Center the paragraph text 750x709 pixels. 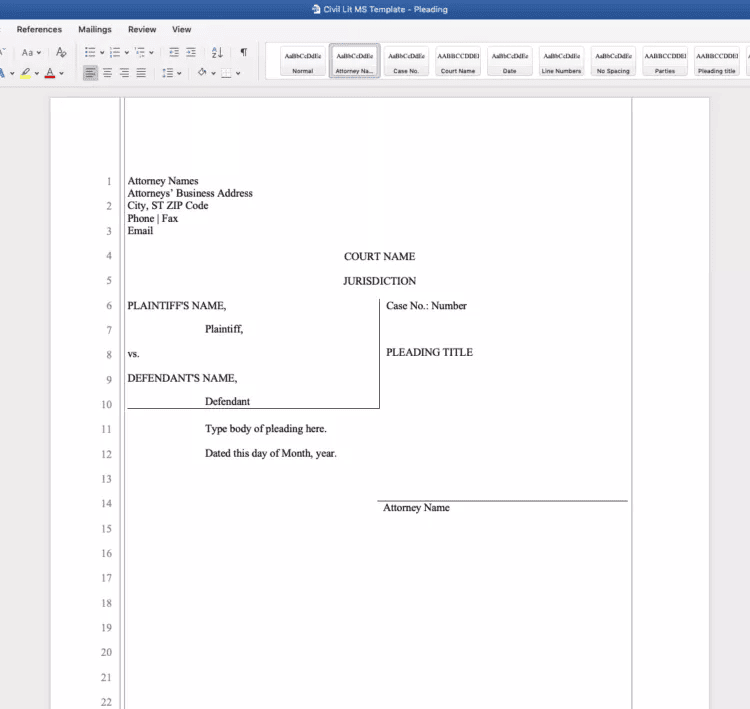pyautogui.click(x=108, y=73)
